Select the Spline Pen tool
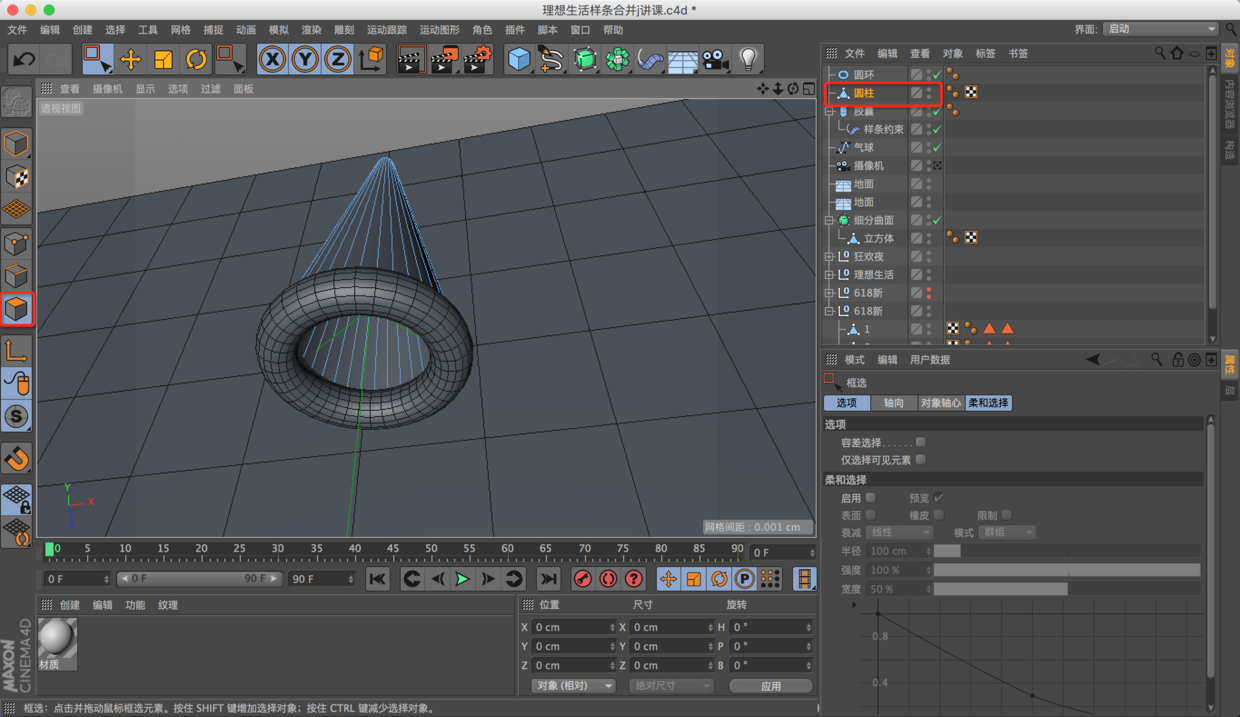The width and height of the screenshot is (1240, 717). (x=551, y=60)
